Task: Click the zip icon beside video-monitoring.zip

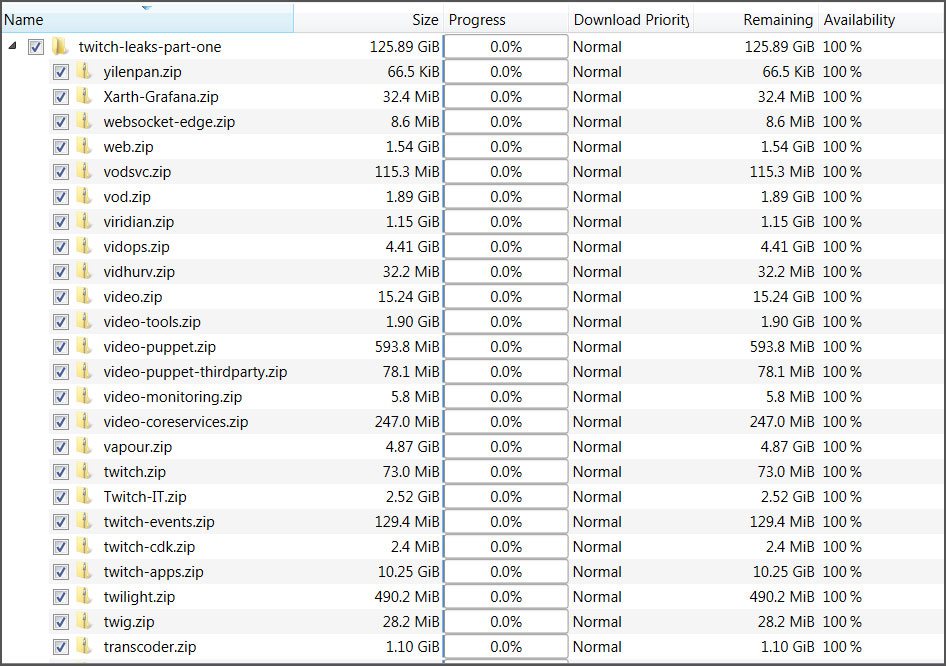Action: [x=84, y=397]
